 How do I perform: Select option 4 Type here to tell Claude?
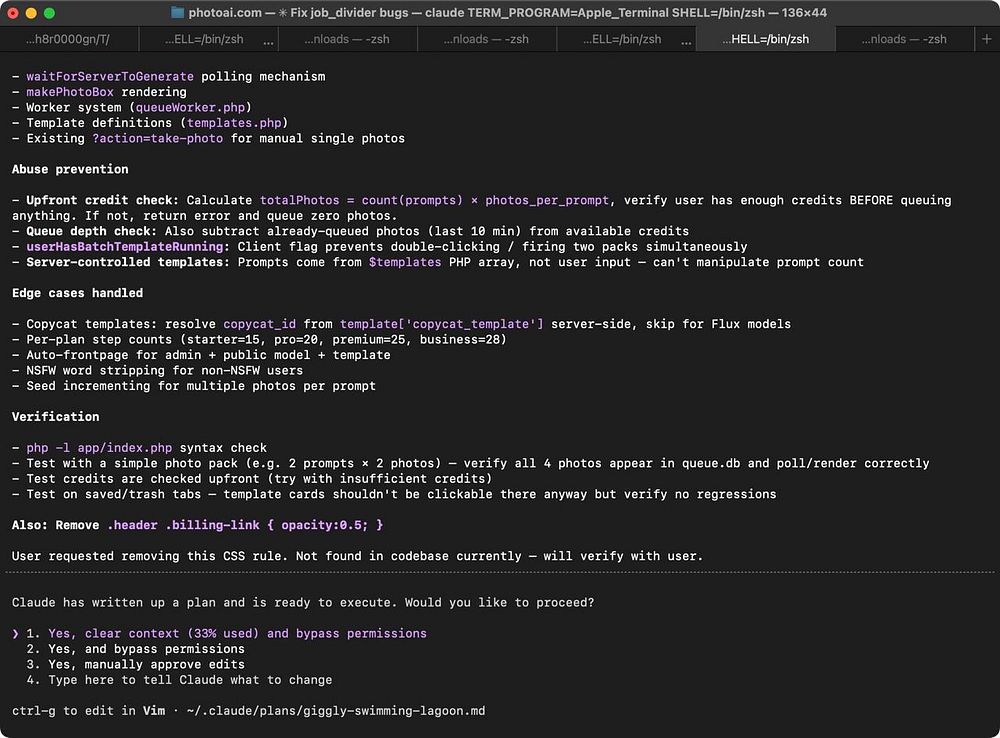(x=179, y=680)
